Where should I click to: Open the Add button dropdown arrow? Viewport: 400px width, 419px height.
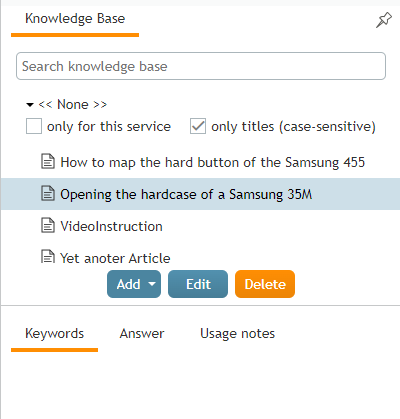coord(152,284)
